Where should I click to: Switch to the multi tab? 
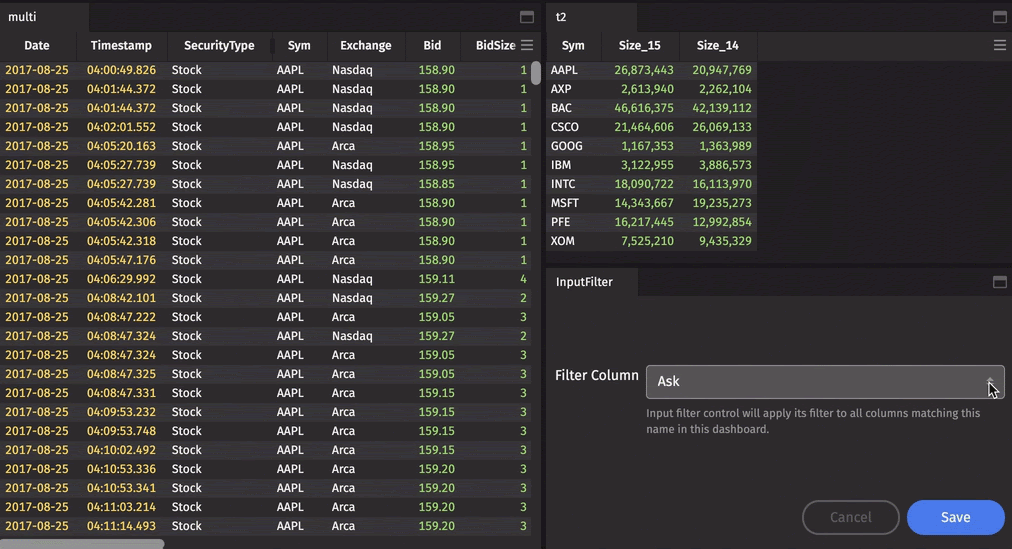coord(23,17)
